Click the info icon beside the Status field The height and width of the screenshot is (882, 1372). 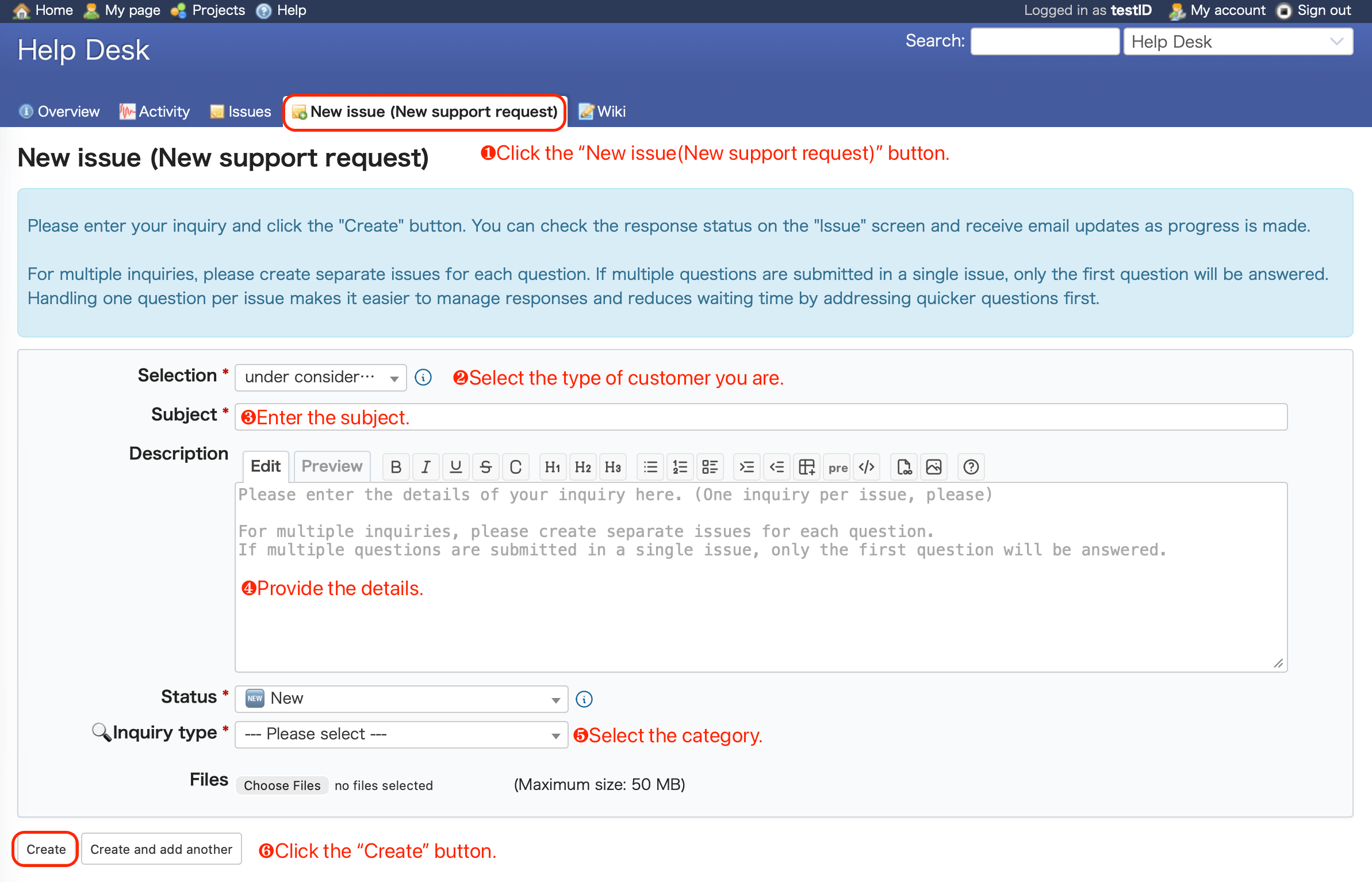(x=584, y=699)
